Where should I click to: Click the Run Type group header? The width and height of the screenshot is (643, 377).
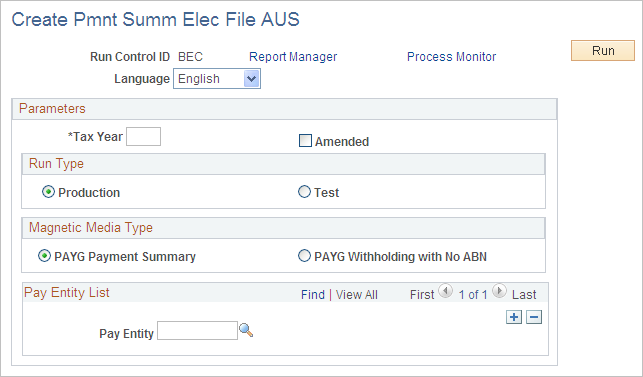coord(283,164)
